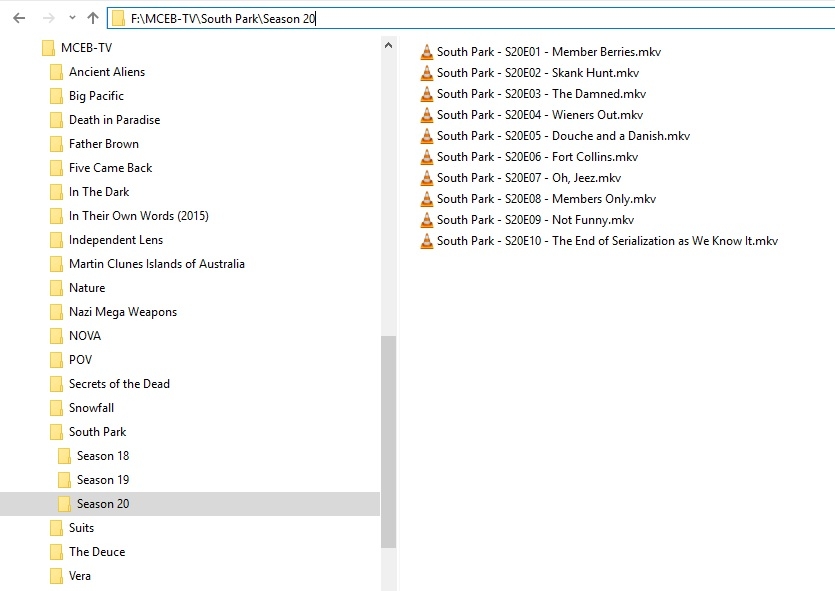Open Five Came Back folder
This screenshot has width=835, height=591.
pyautogui.click(x=110, y=168)
